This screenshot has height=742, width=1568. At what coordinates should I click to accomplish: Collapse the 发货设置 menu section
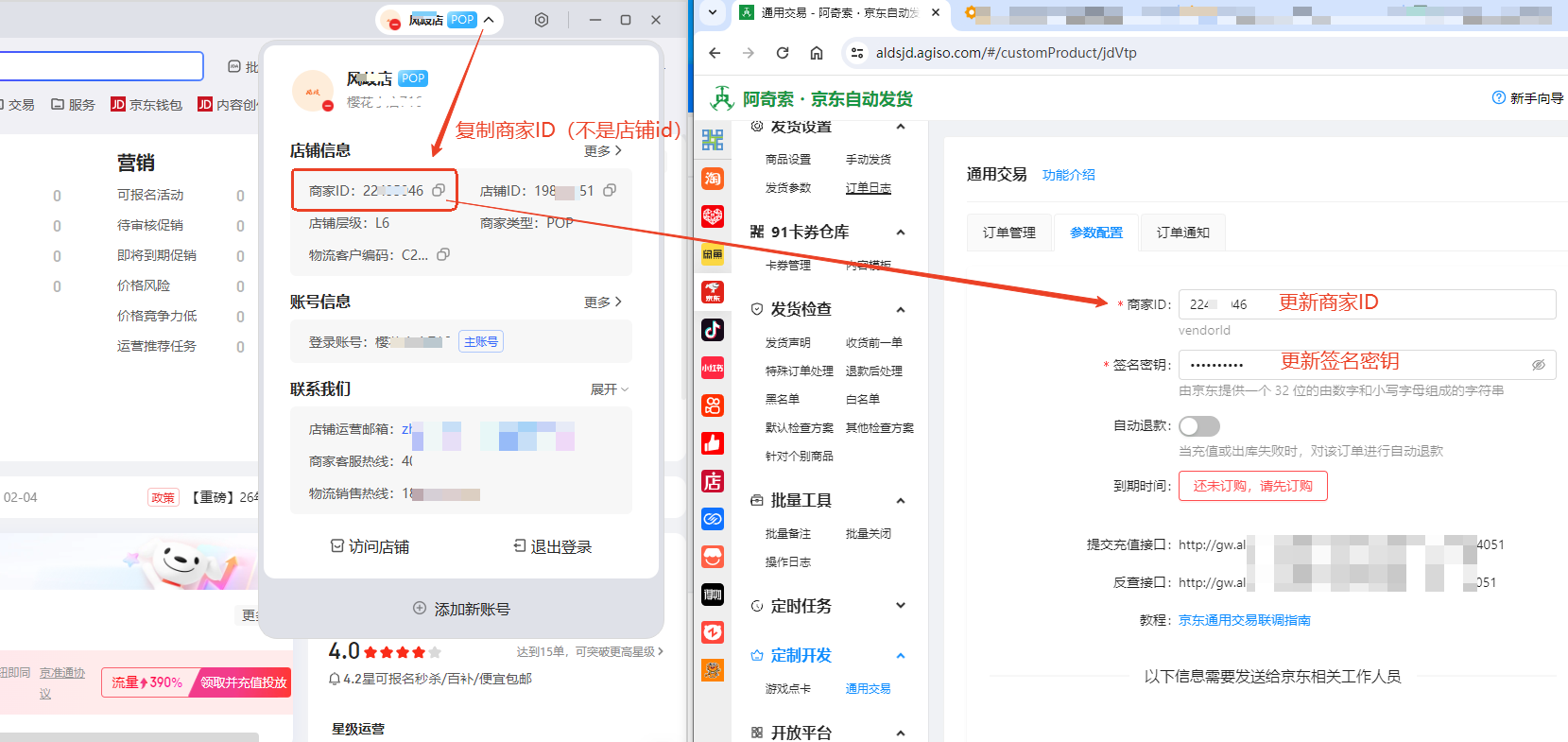pos(901,127)
